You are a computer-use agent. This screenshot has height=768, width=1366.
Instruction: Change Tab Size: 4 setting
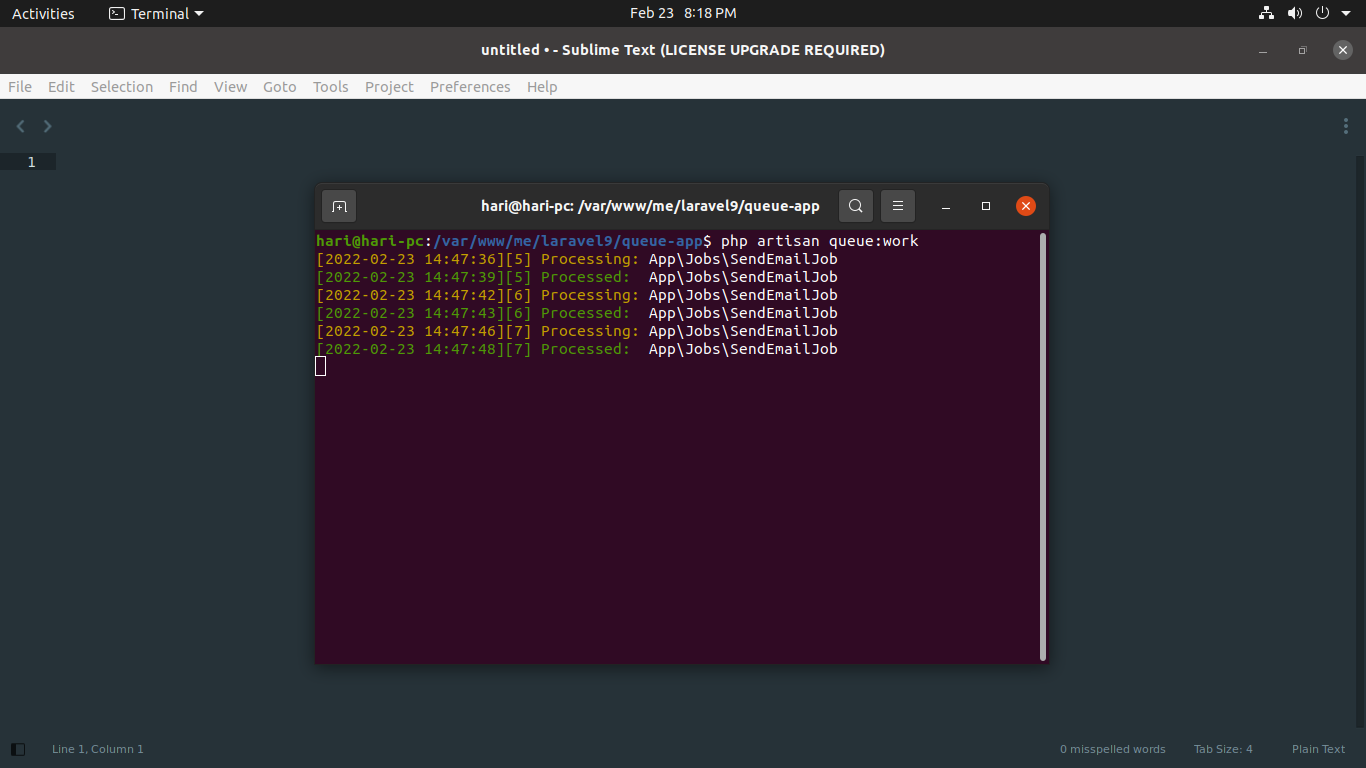[1222, 749]
